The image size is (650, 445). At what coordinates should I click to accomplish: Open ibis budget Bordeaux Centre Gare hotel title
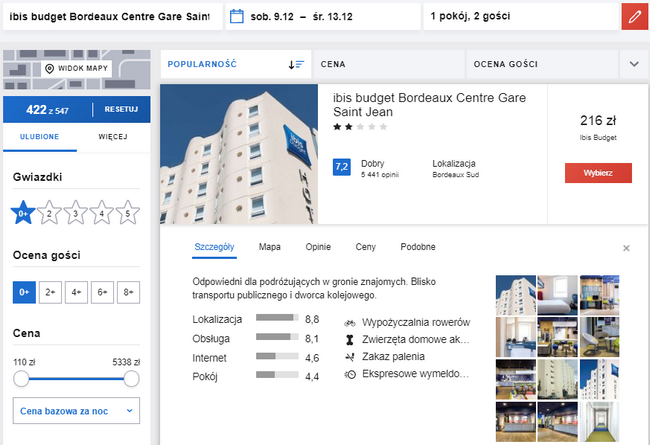point(429,105)
